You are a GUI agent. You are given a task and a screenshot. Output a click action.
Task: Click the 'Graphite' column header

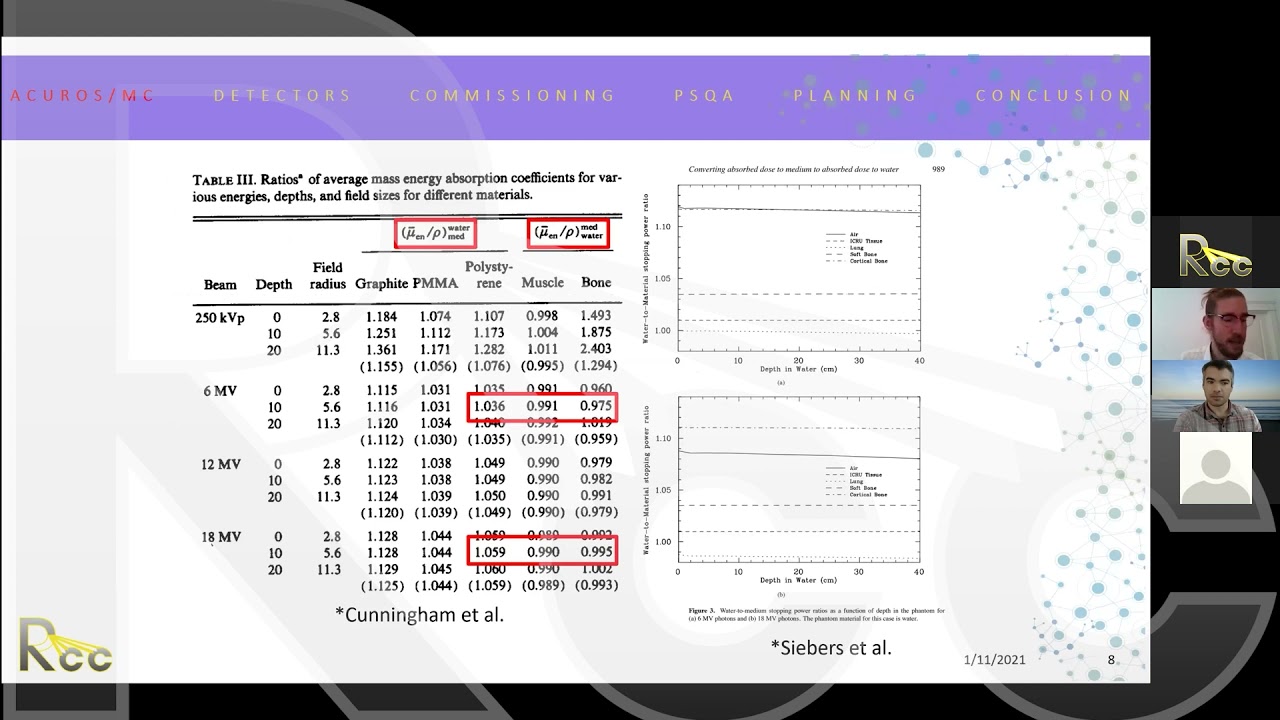[x=381, y=284]
